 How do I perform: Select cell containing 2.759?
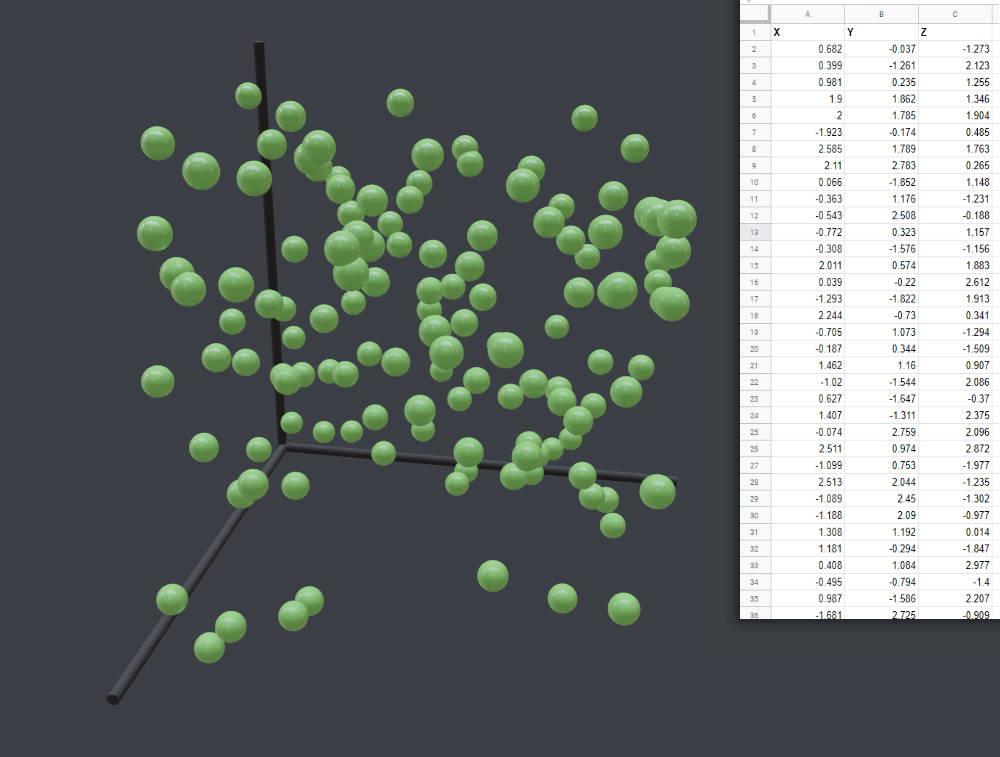(881, 432)
